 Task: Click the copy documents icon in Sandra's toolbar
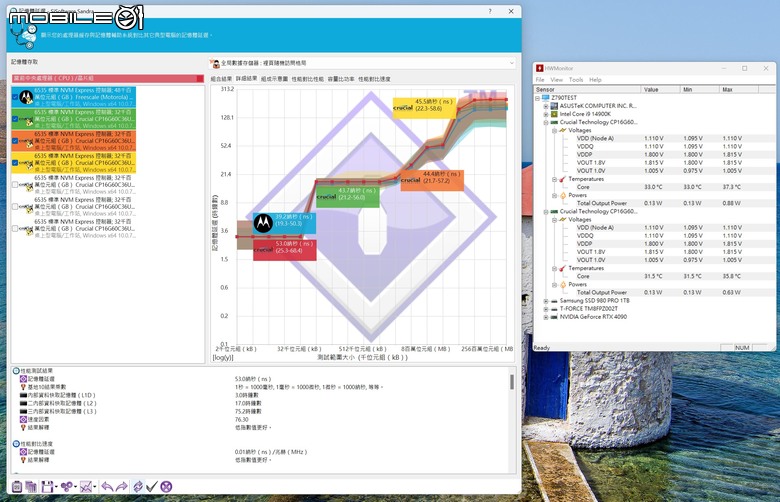pos(31,487)
